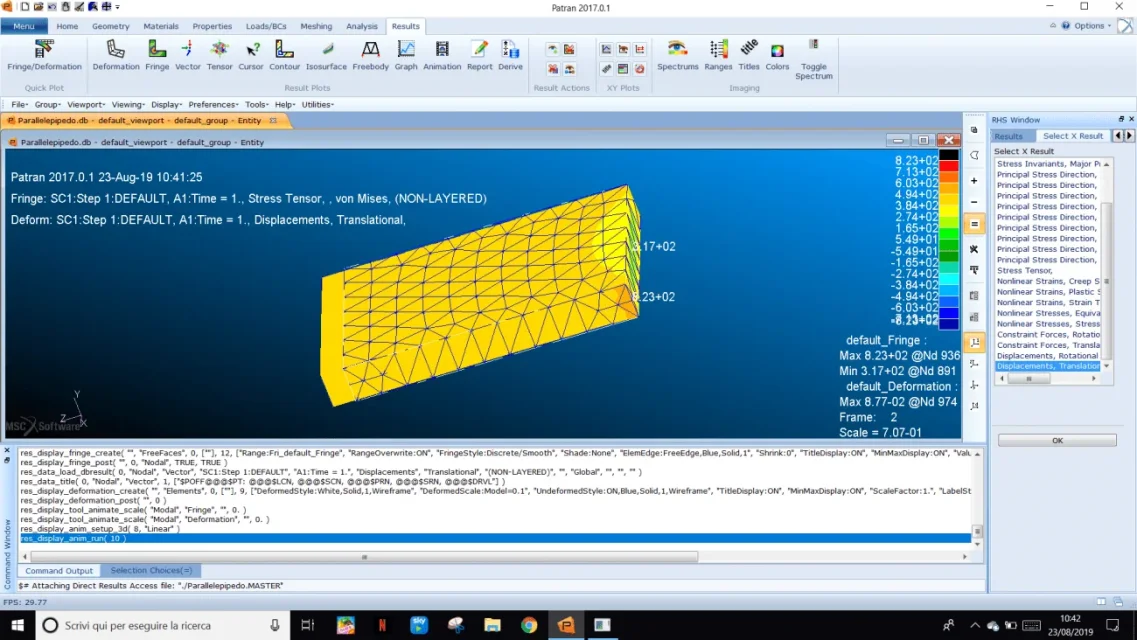Toggle the highlighted equals button in side toolbar
1137x640 pixels.
point(974,224)
